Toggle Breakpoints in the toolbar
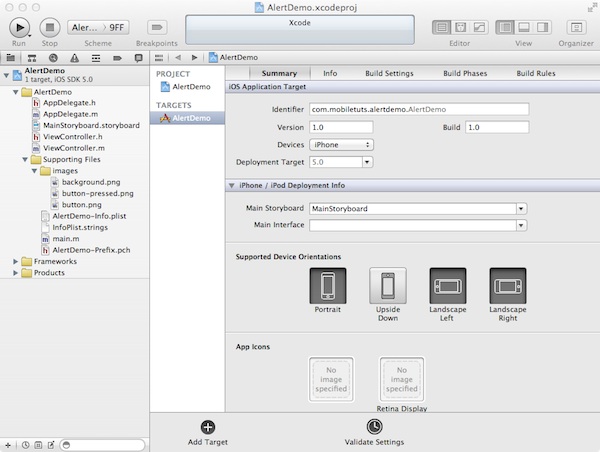The width and height of the screenshot is (600, 452). (157, 28)
